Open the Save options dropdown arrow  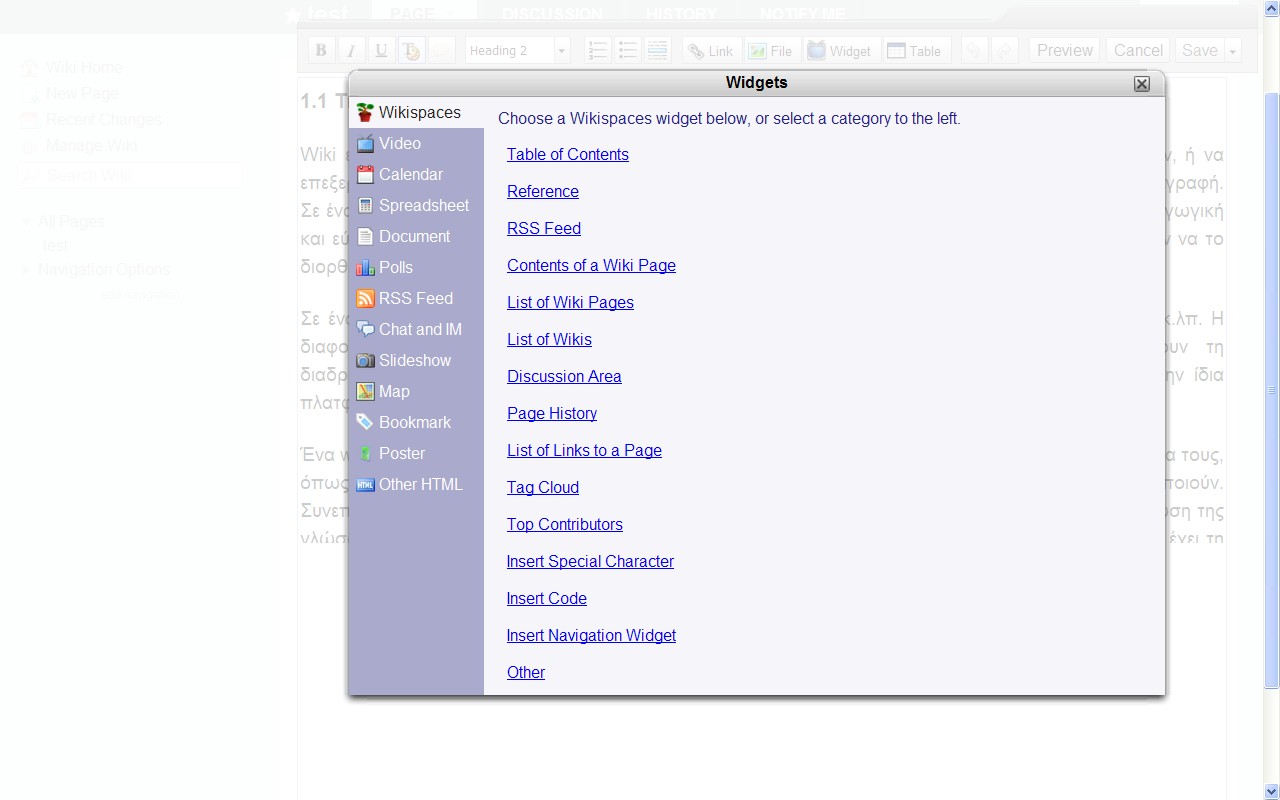point(1233,50)
